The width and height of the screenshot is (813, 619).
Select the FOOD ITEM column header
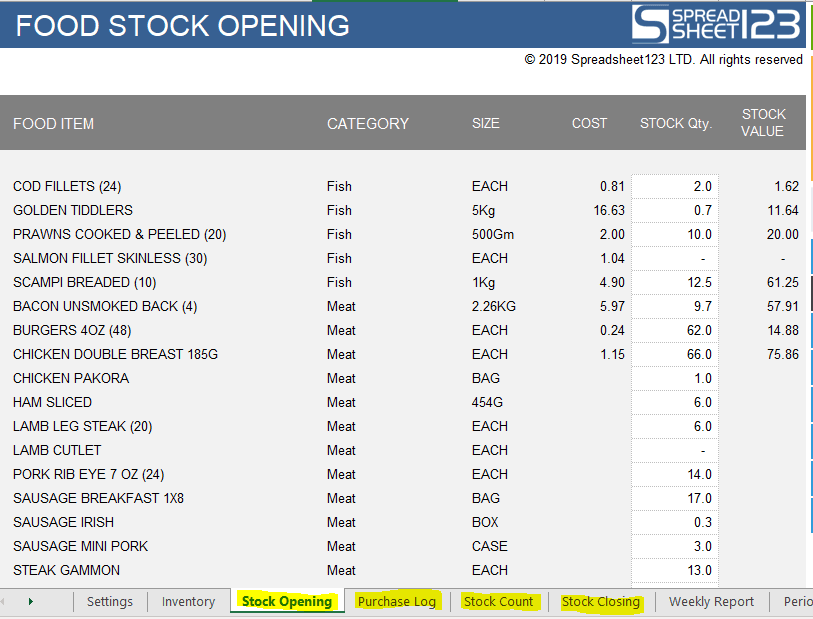53,123
